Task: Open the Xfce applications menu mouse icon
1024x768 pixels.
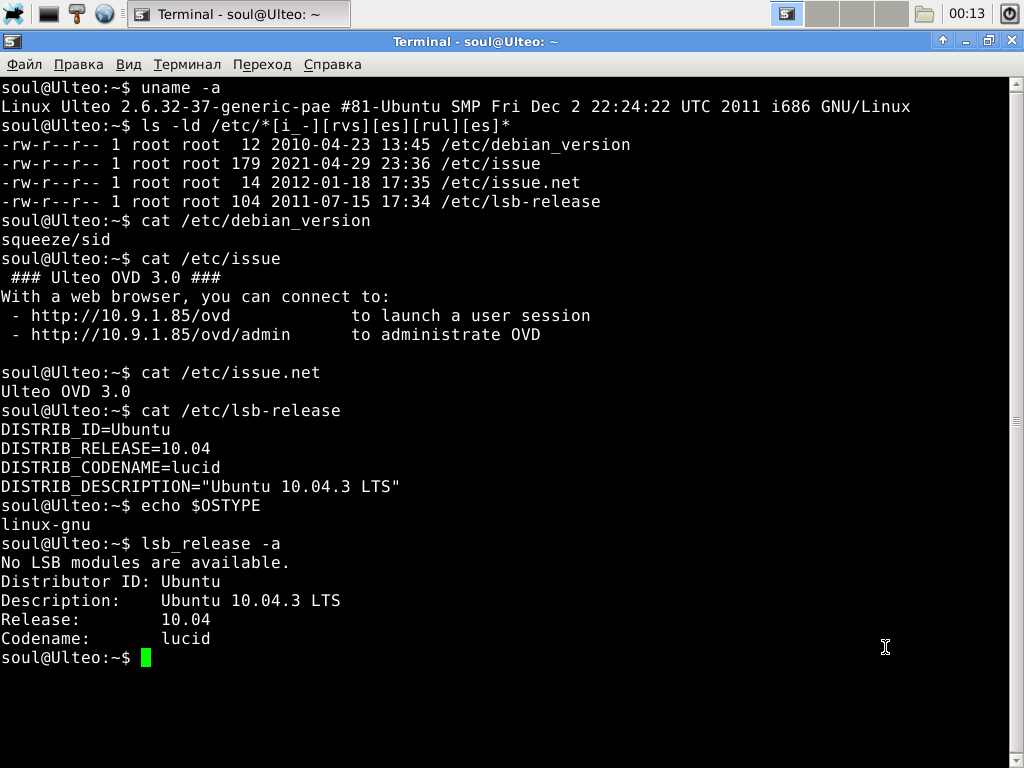Action: pyautogui.click(x=13, y=14)
